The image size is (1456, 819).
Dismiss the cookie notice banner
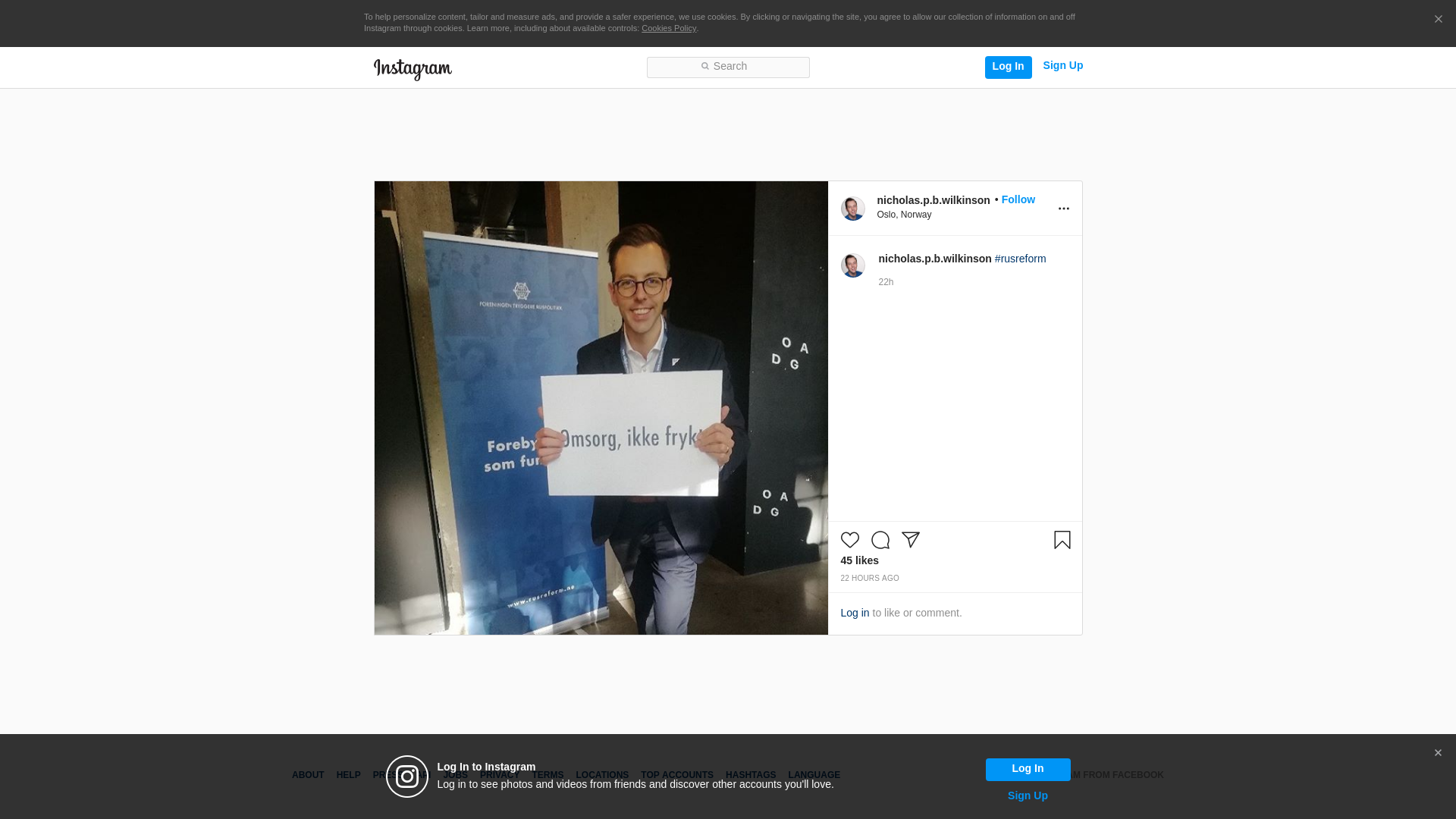[1438, 20]
